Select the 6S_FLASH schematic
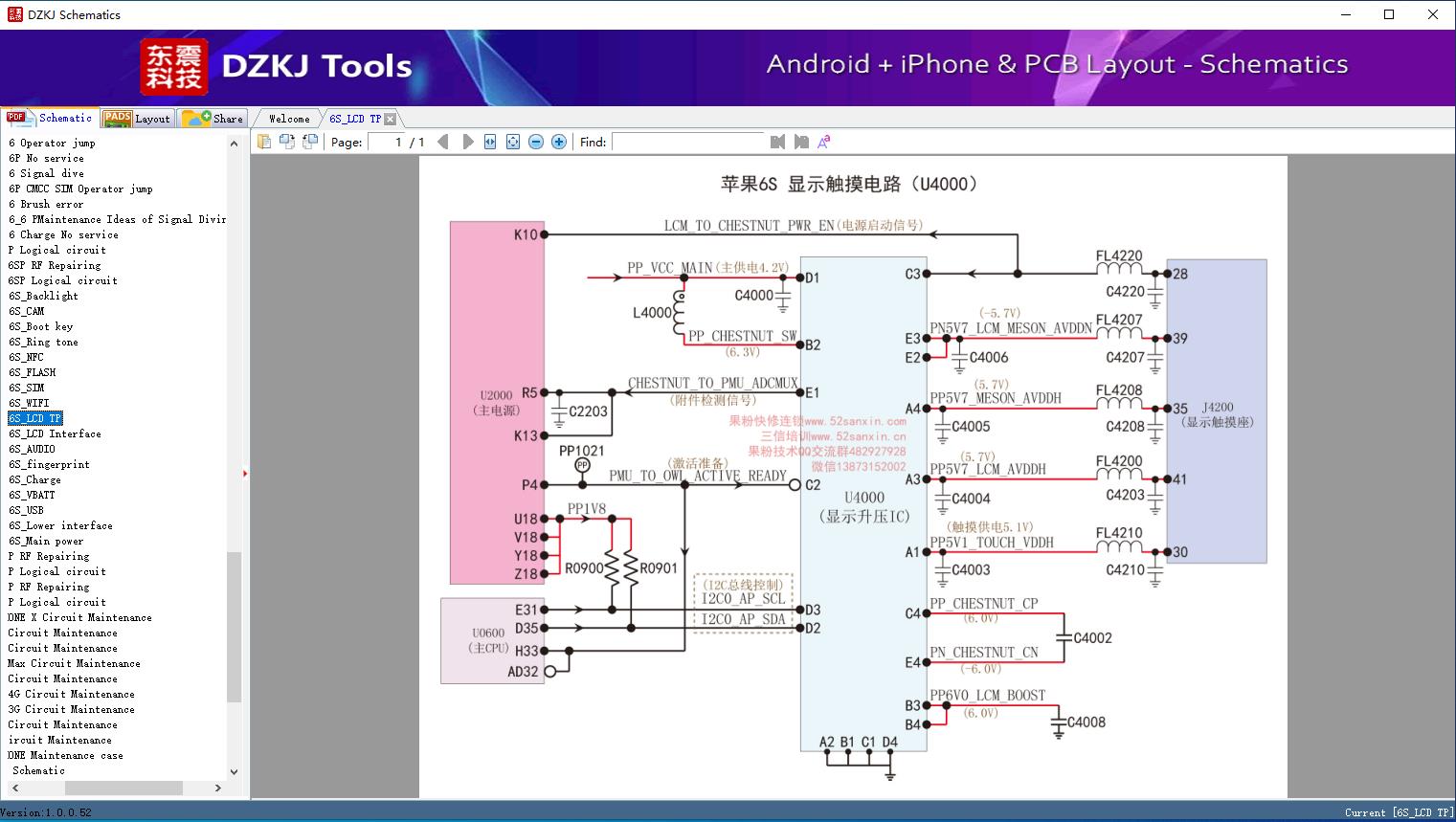Screen dimensions: 1456x822 coord(32,372)
